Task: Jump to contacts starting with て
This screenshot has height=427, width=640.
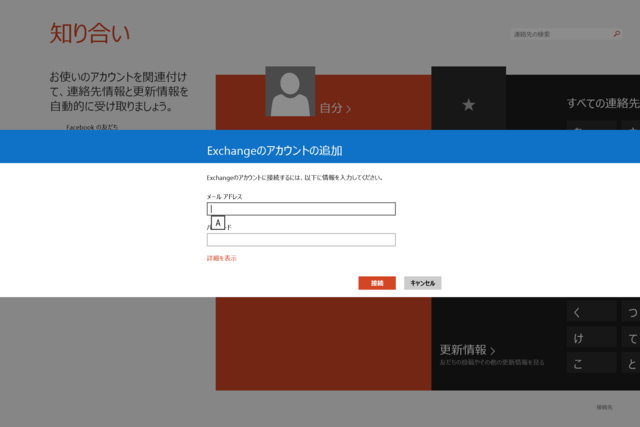Action: (x=631, y=338)
